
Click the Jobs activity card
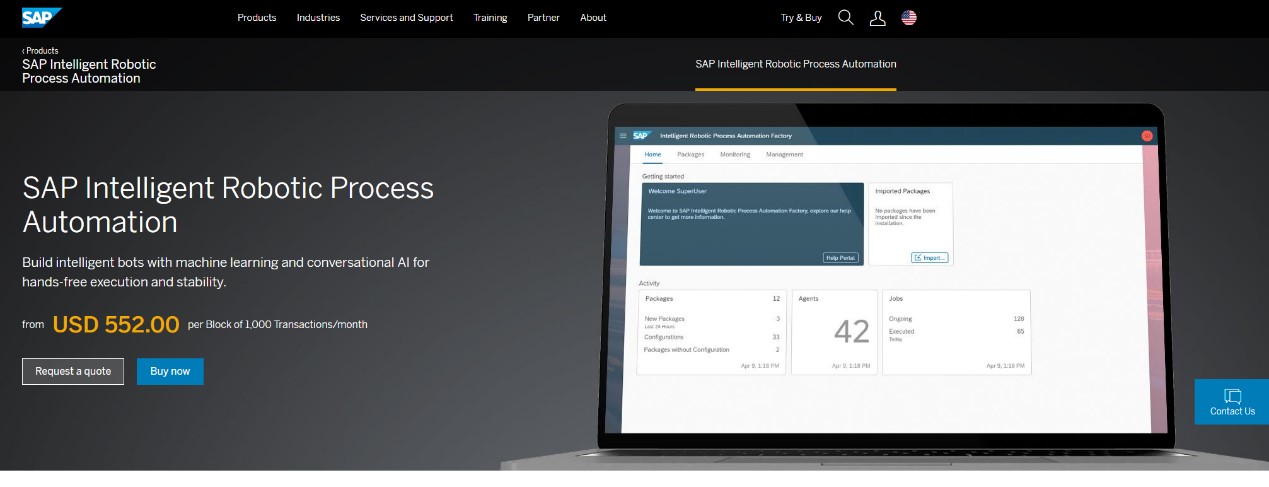[x=957, y=332]
